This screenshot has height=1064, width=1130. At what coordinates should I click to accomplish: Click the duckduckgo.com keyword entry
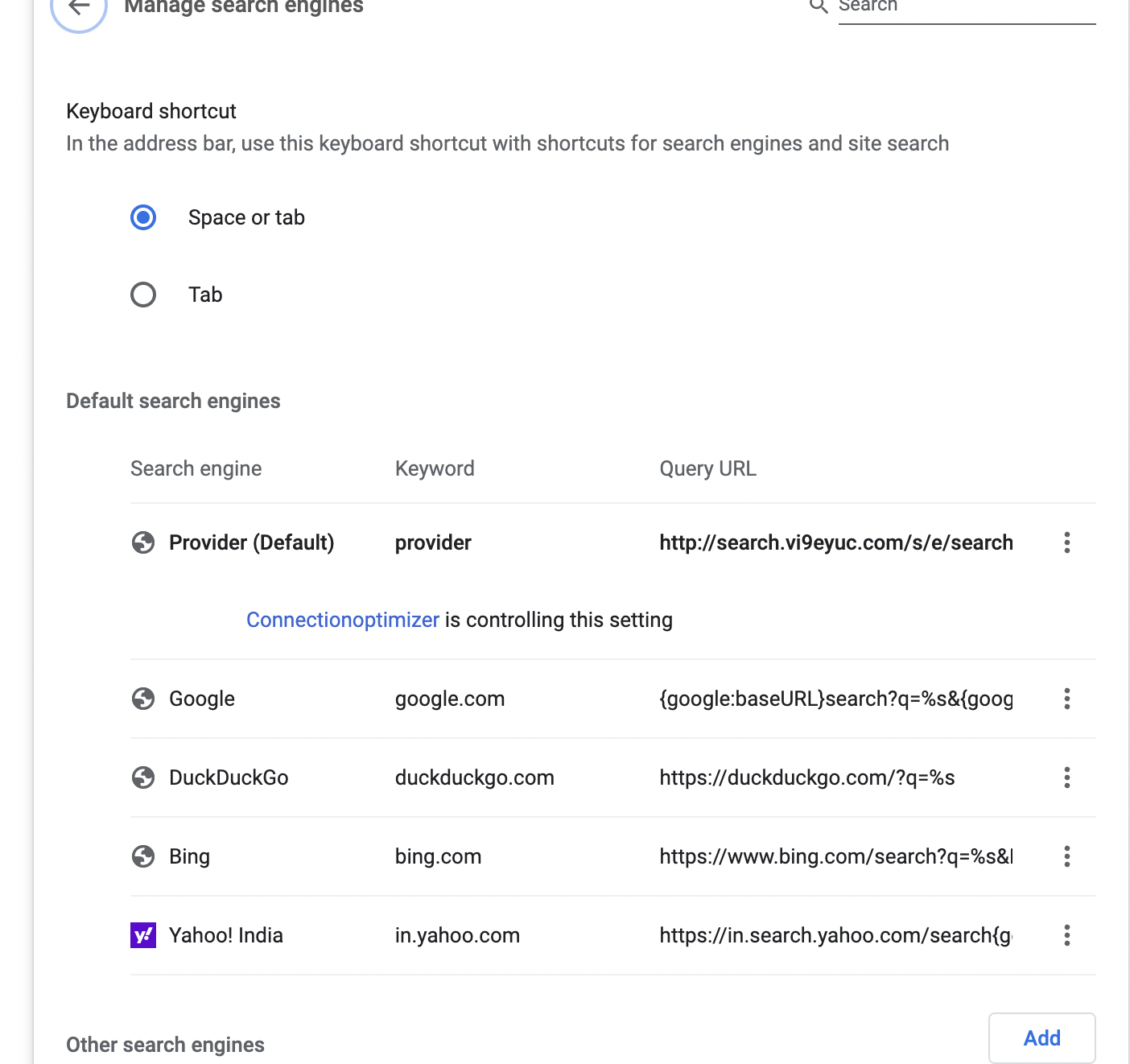[474, 777]
